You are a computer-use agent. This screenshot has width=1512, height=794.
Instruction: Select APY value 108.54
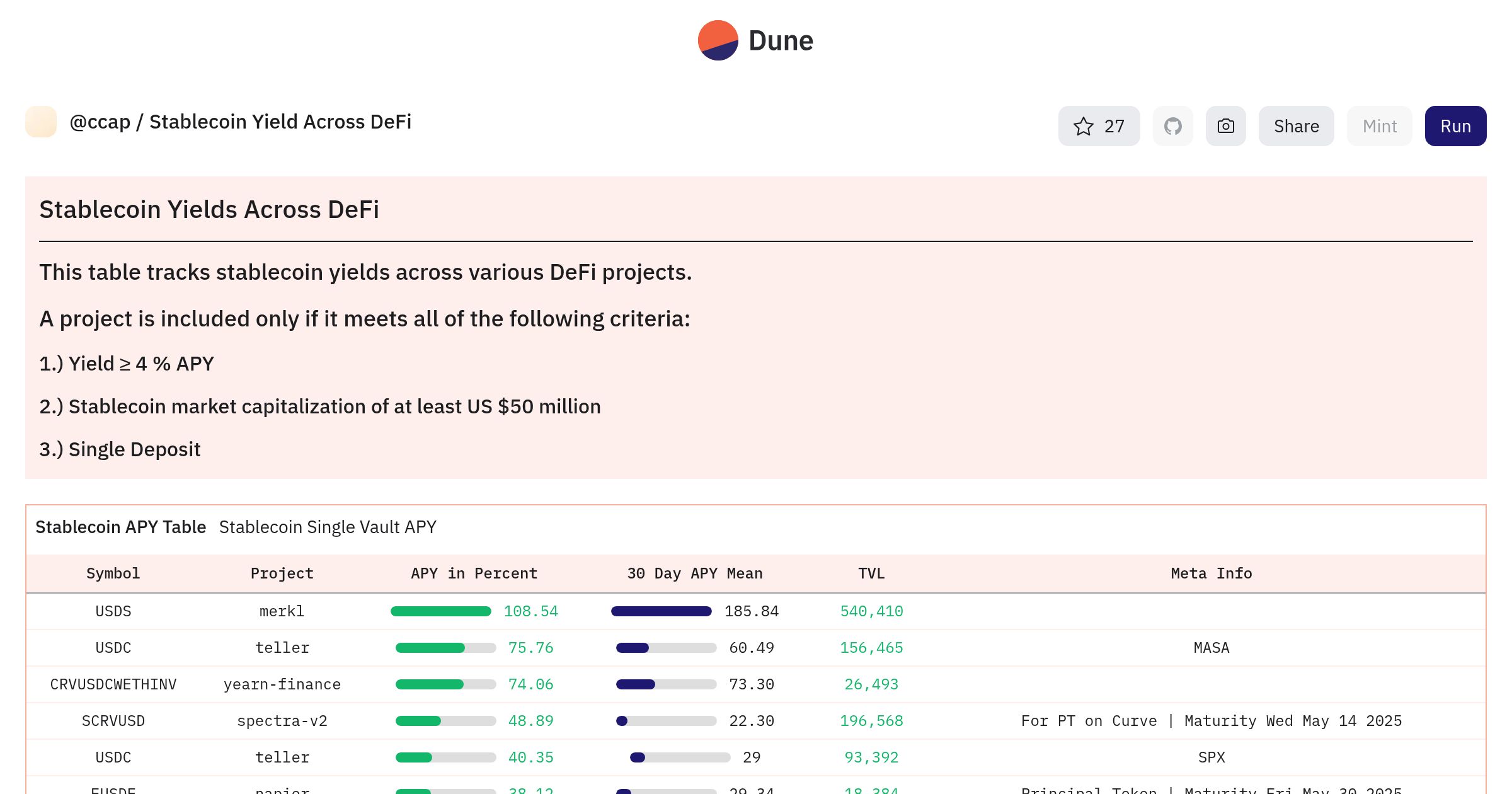tap(531, 611)
